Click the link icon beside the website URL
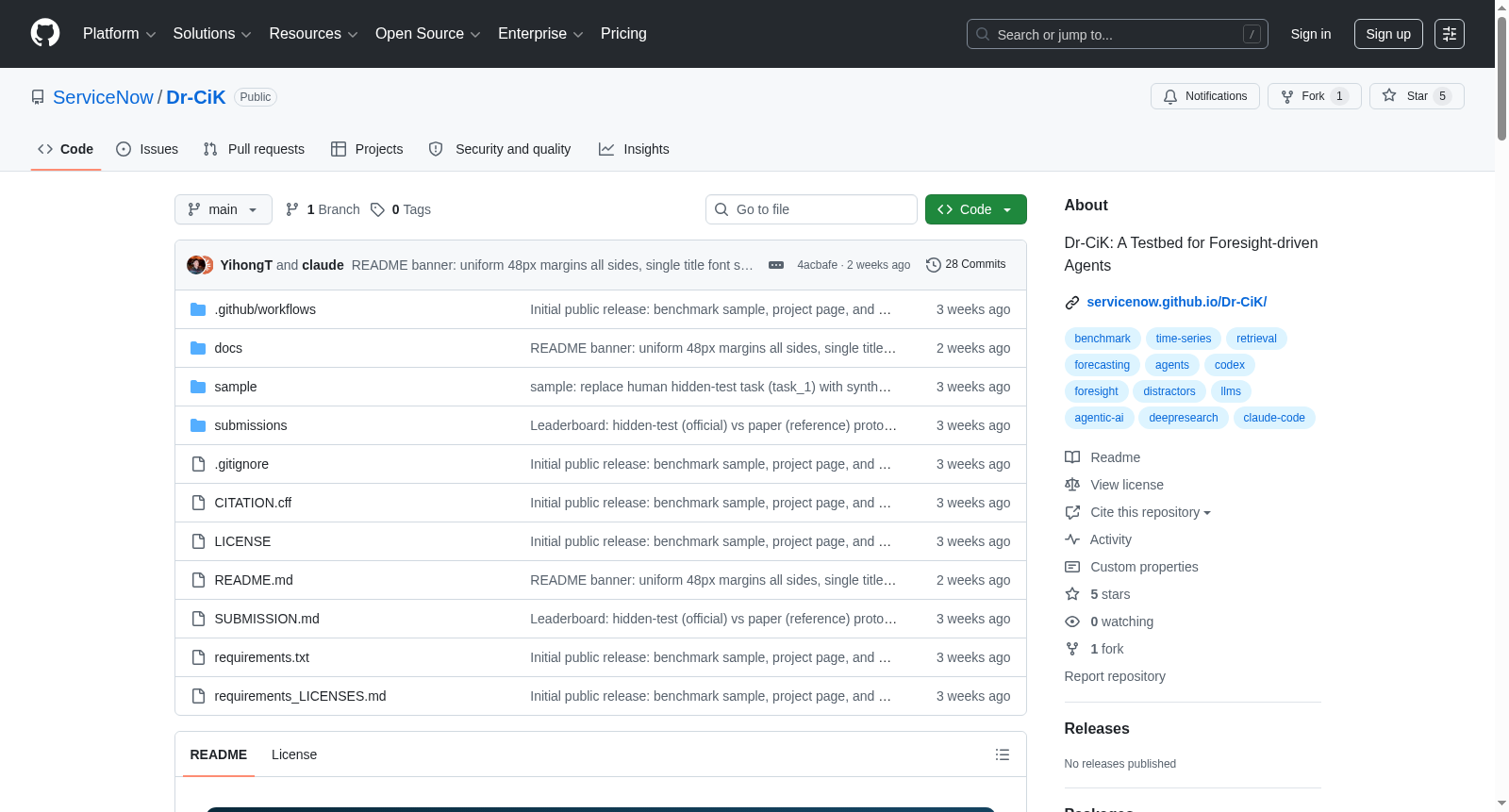This screenshot has height=812, width=1509. click(1072, 303)
